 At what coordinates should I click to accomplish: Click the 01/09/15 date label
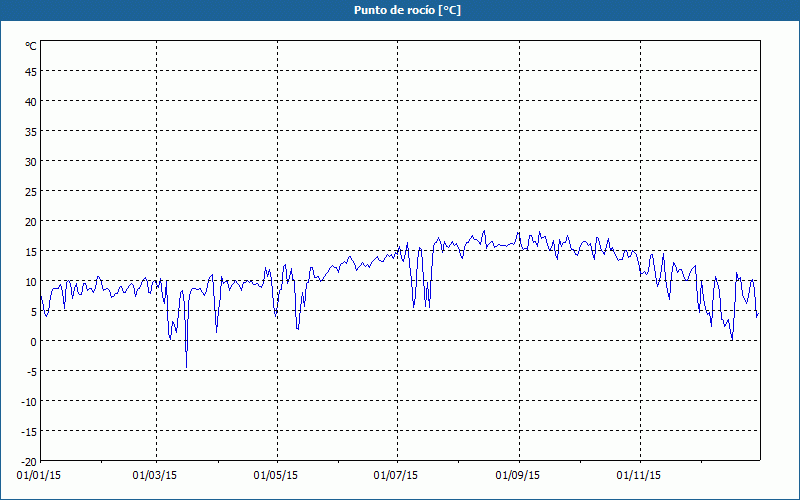(x=518, y=476)
